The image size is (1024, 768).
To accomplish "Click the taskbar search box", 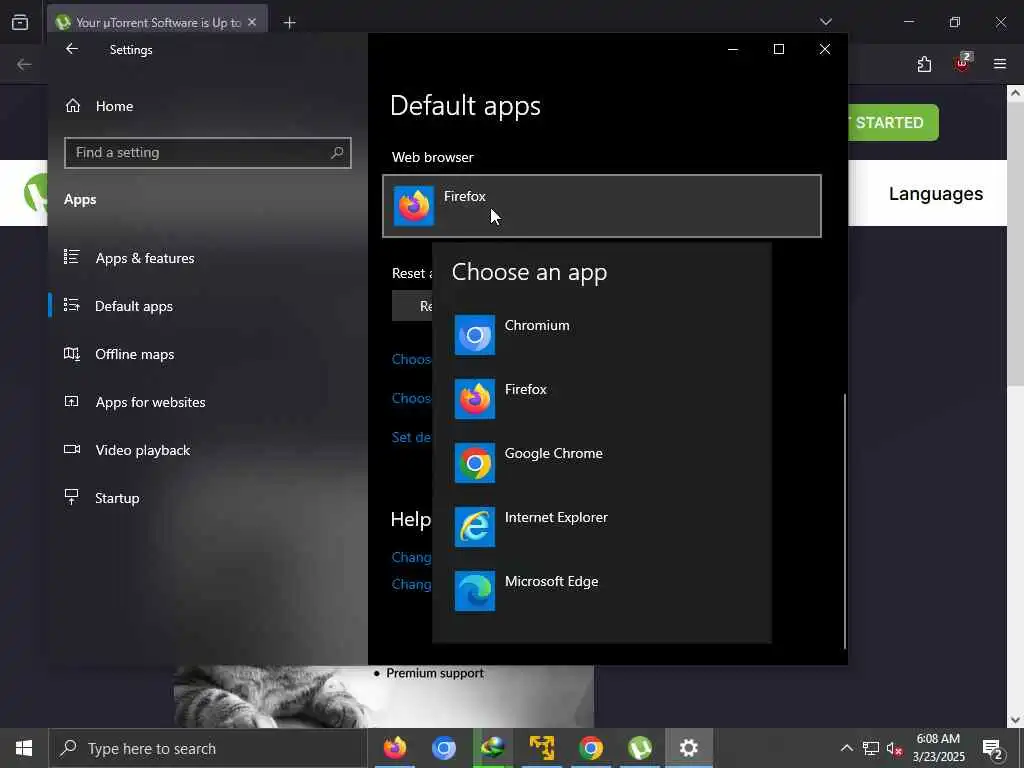I will coord(208,748).
